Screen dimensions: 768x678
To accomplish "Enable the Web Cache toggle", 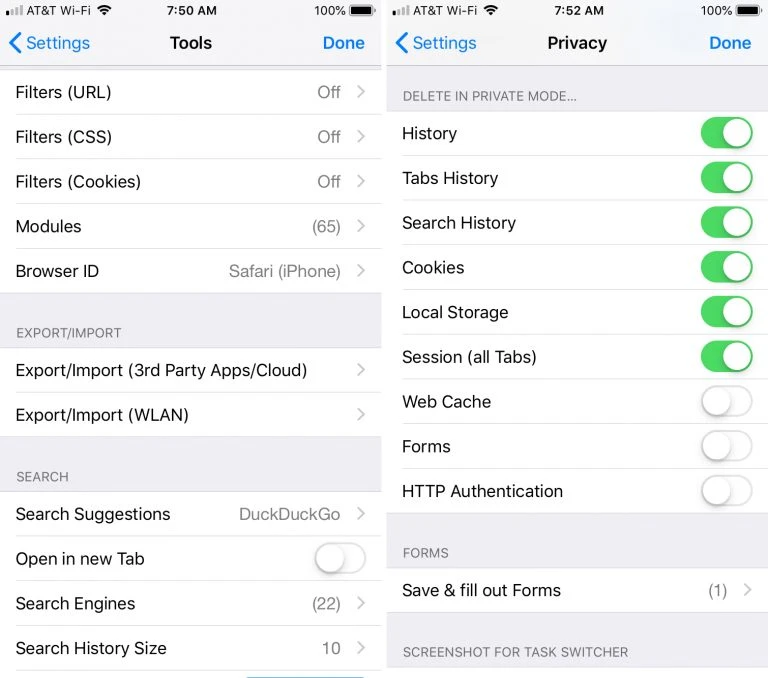I will [x=726, y=401].
